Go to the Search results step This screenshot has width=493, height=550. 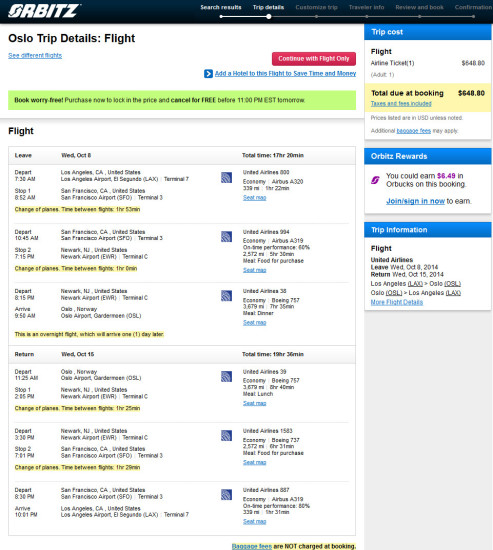point(221,7)
